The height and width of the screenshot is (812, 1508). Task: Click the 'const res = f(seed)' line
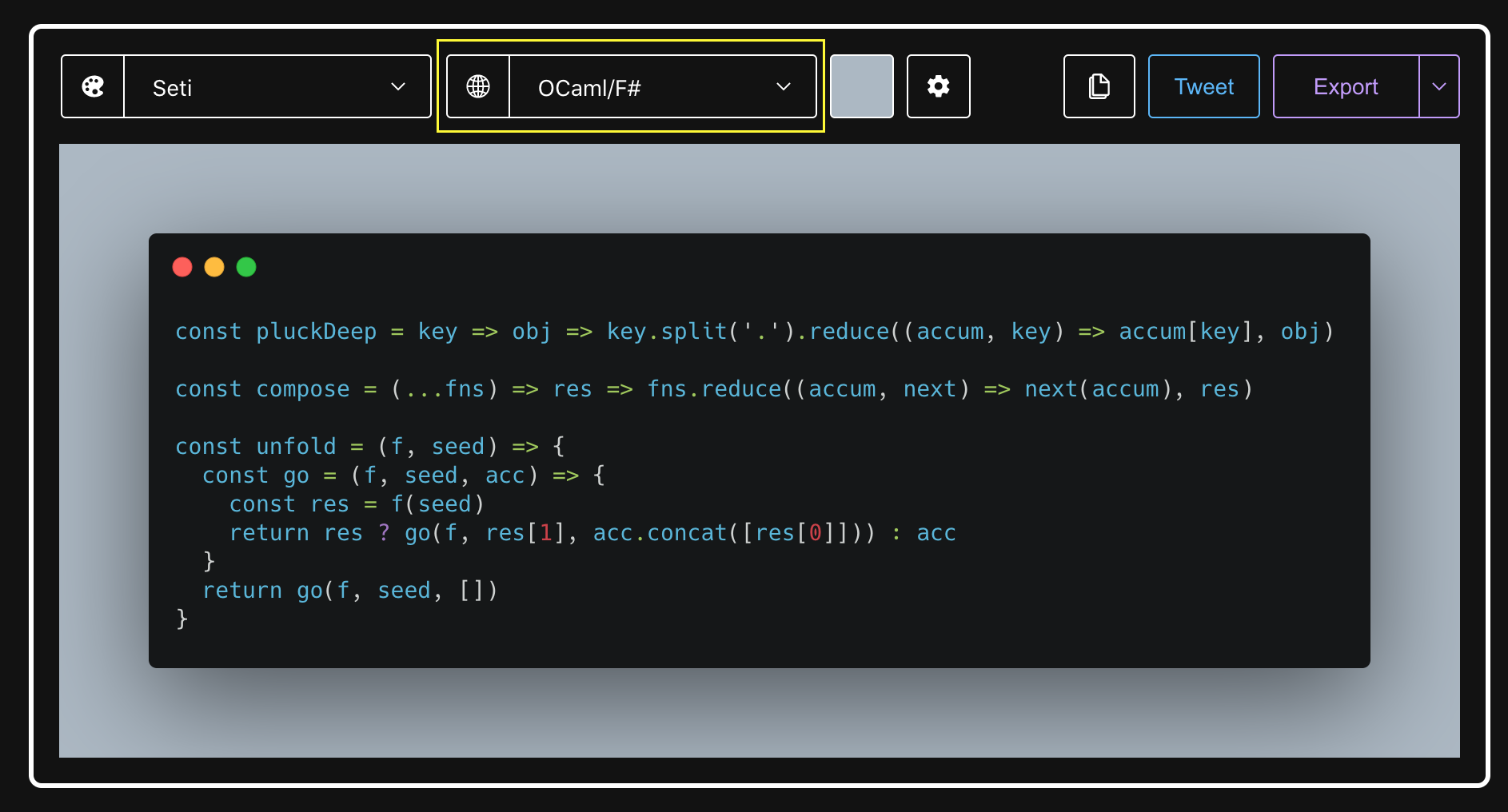357,504
